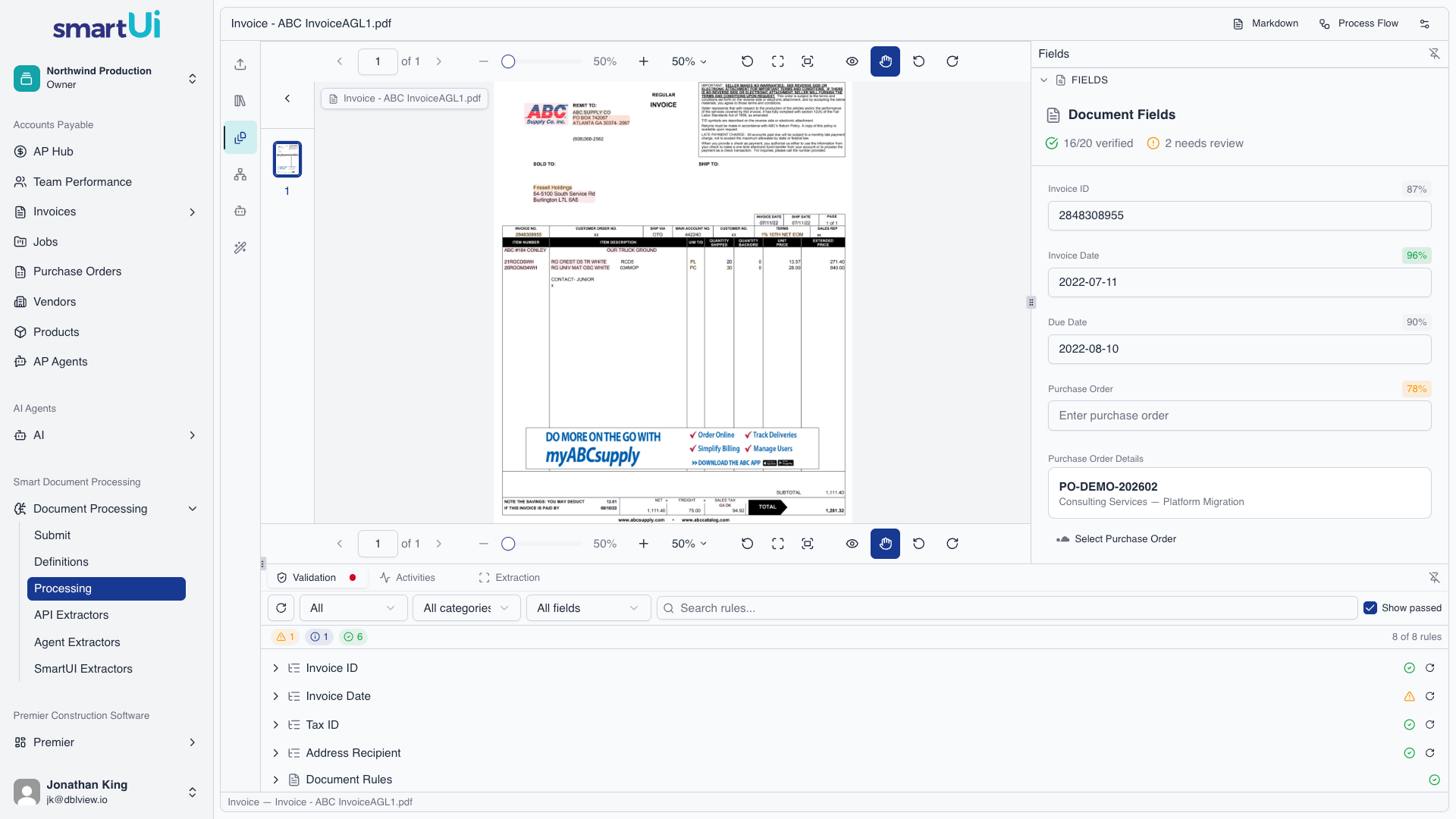The width and height of the screenshot is (1456, 819).
Task: Go to next page in top toolbar
Action: click(438, 61)
